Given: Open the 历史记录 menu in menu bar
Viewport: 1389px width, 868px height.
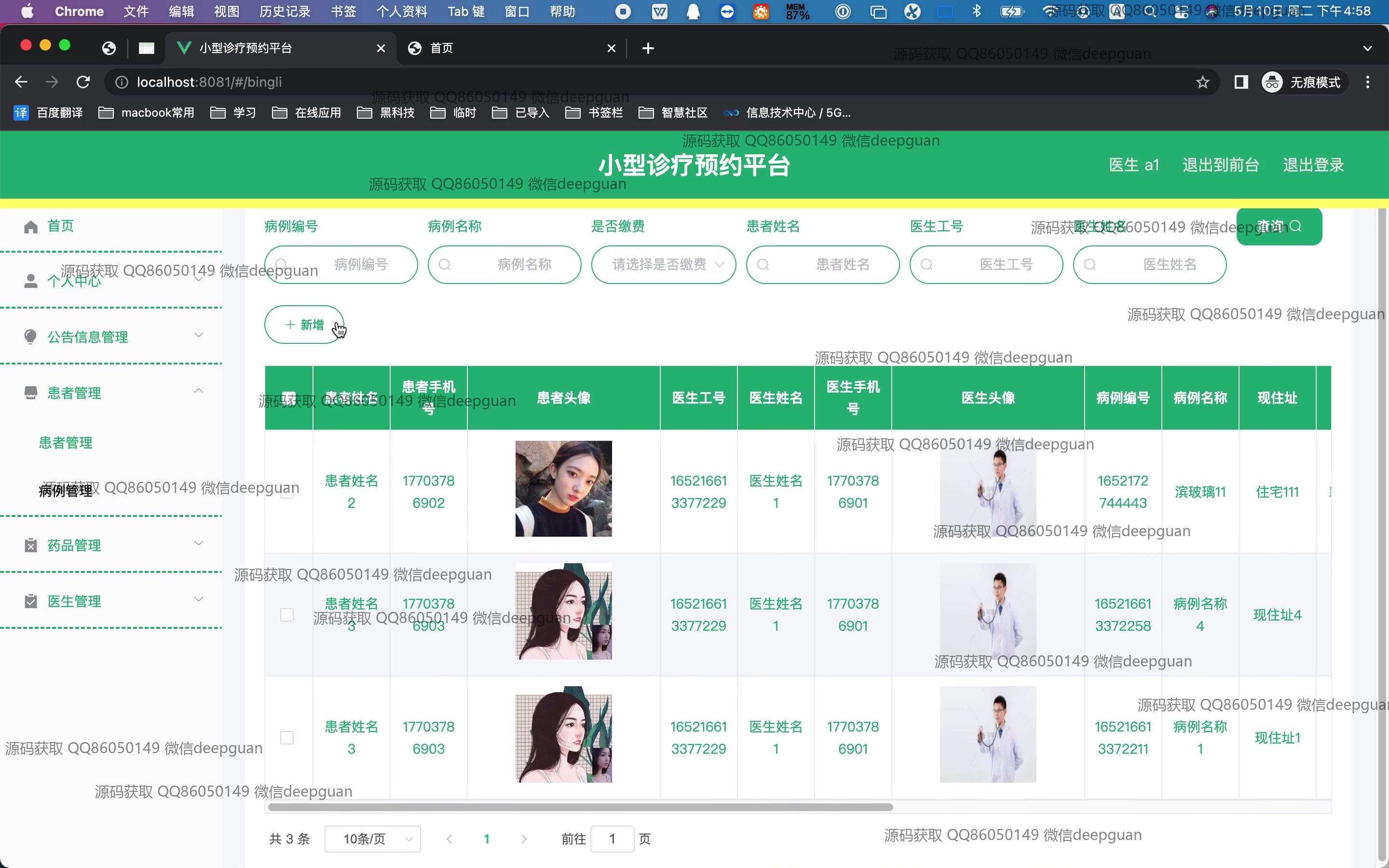Looking at the screenshot, I should (285, 12).
